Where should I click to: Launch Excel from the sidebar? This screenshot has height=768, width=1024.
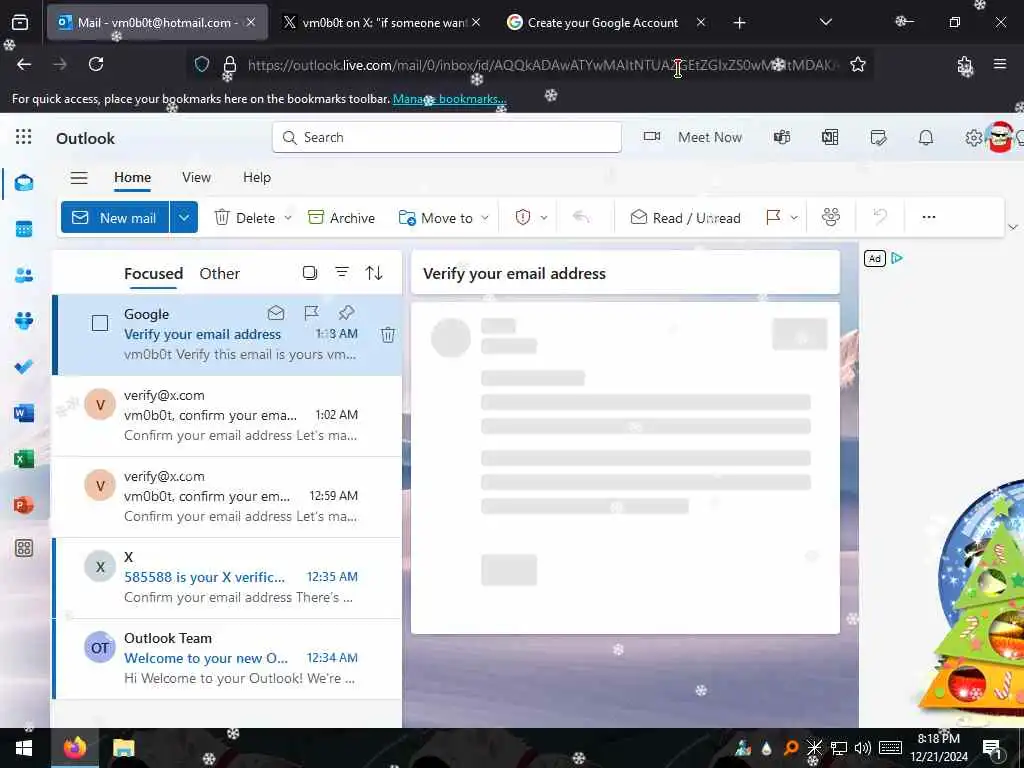click(x=24, y=459)
